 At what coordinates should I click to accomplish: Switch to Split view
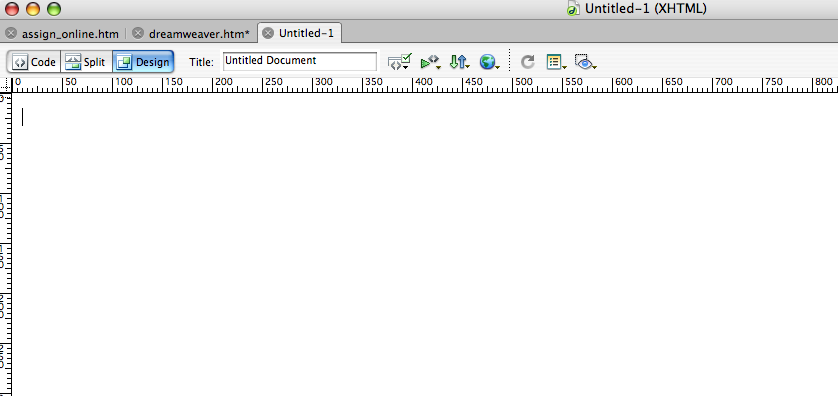coord(86,62)
